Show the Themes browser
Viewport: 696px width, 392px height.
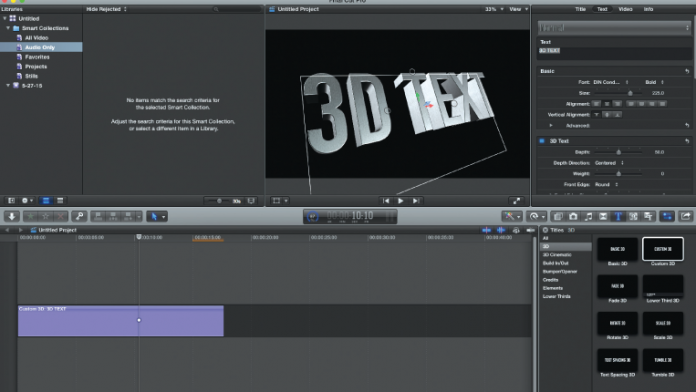pyautogui.click(x=649, y=216)
